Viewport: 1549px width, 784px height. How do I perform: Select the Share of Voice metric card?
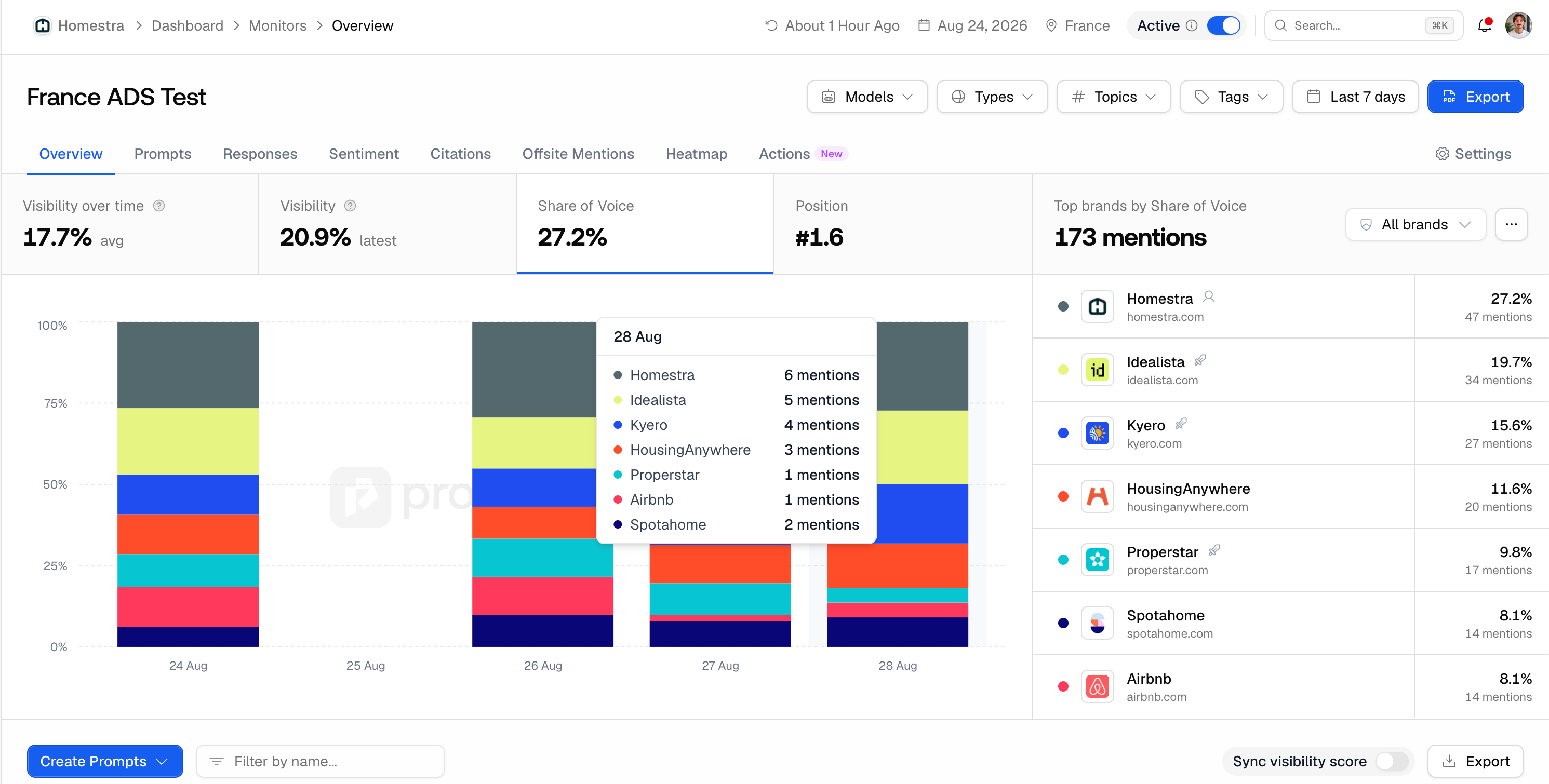click(645, 224)
